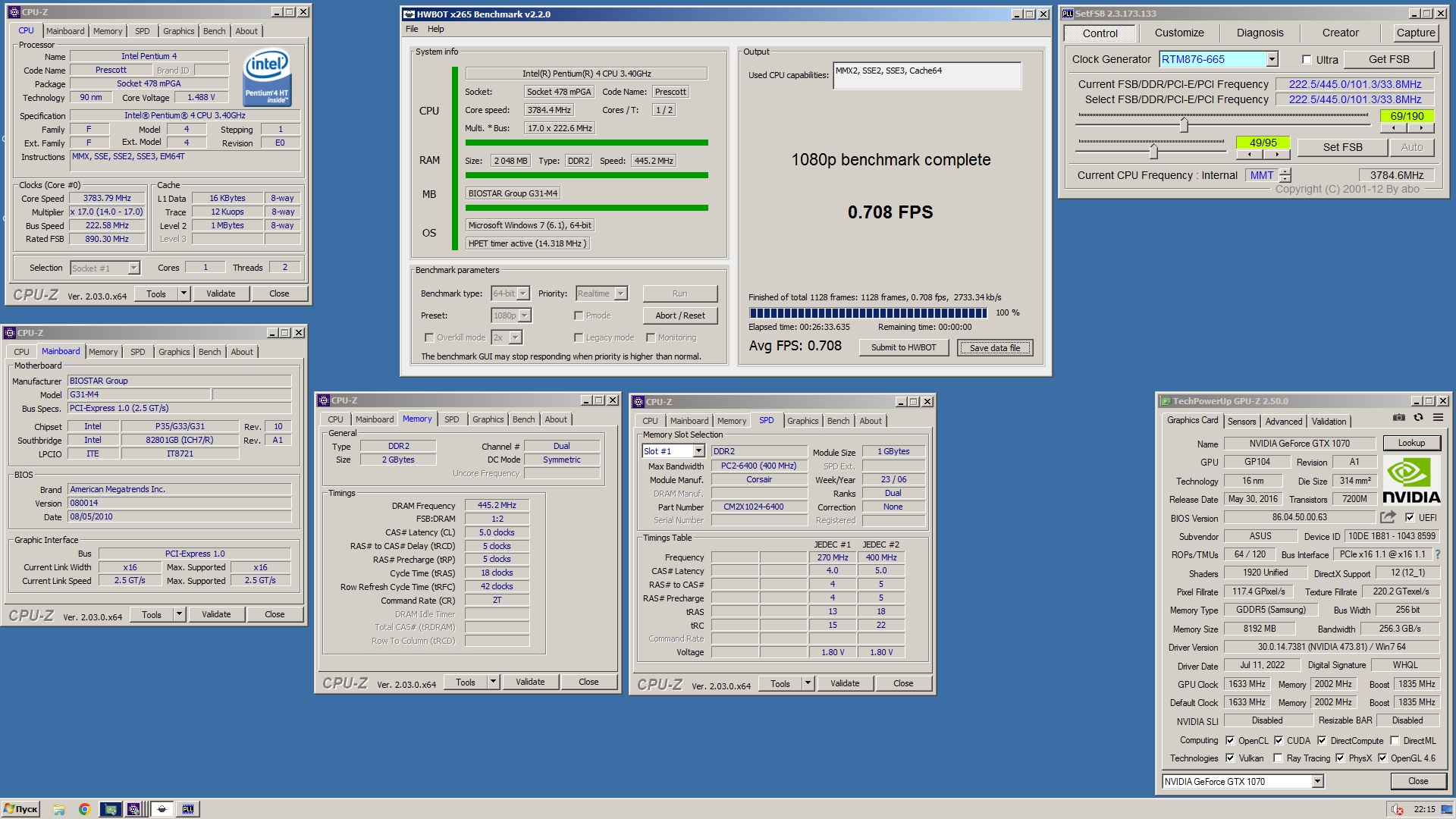Switch to Sensors tab in GPU-Z
Screen dimensions: 1456x819
click(x=1241, y=421)
